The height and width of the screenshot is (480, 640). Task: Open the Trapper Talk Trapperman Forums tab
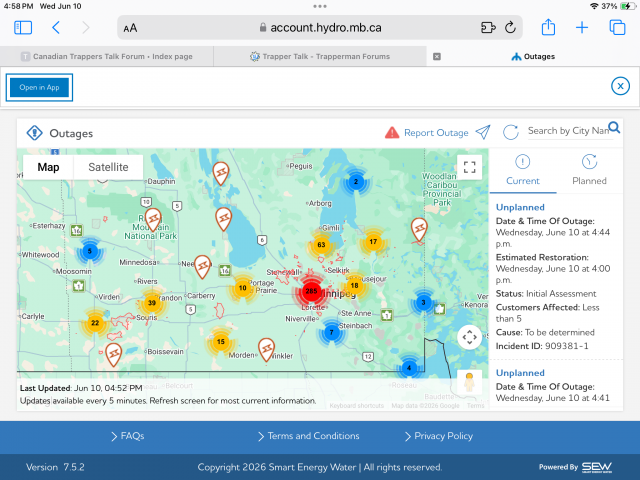point(320,56)
